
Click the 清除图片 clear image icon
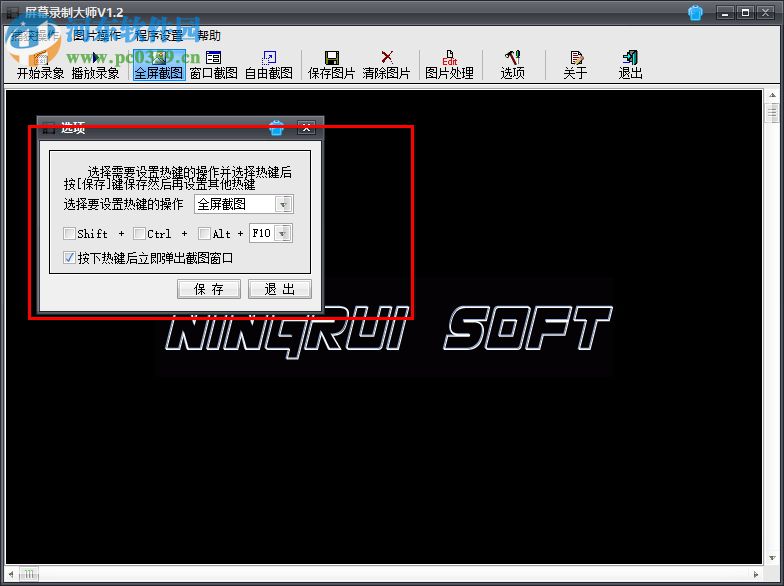pos(386,65)
